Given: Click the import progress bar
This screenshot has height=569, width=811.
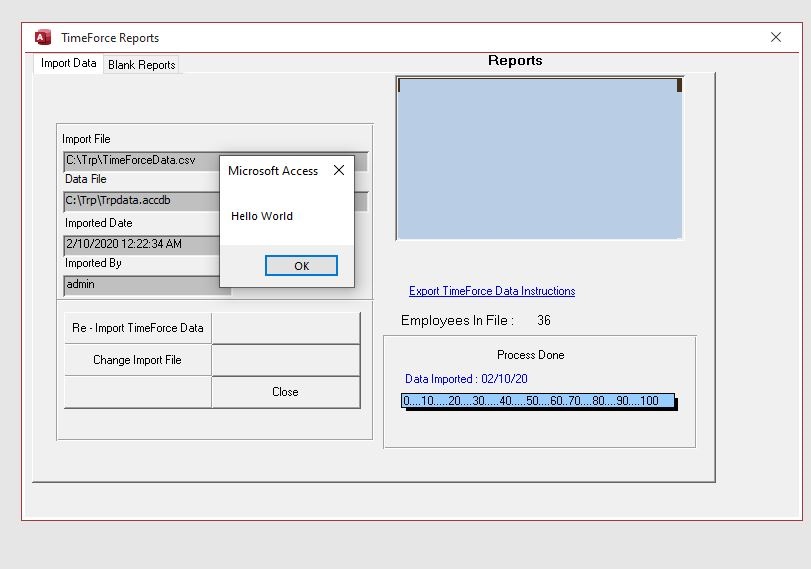Looking at the screenshot, I should (x=538, y=401).
